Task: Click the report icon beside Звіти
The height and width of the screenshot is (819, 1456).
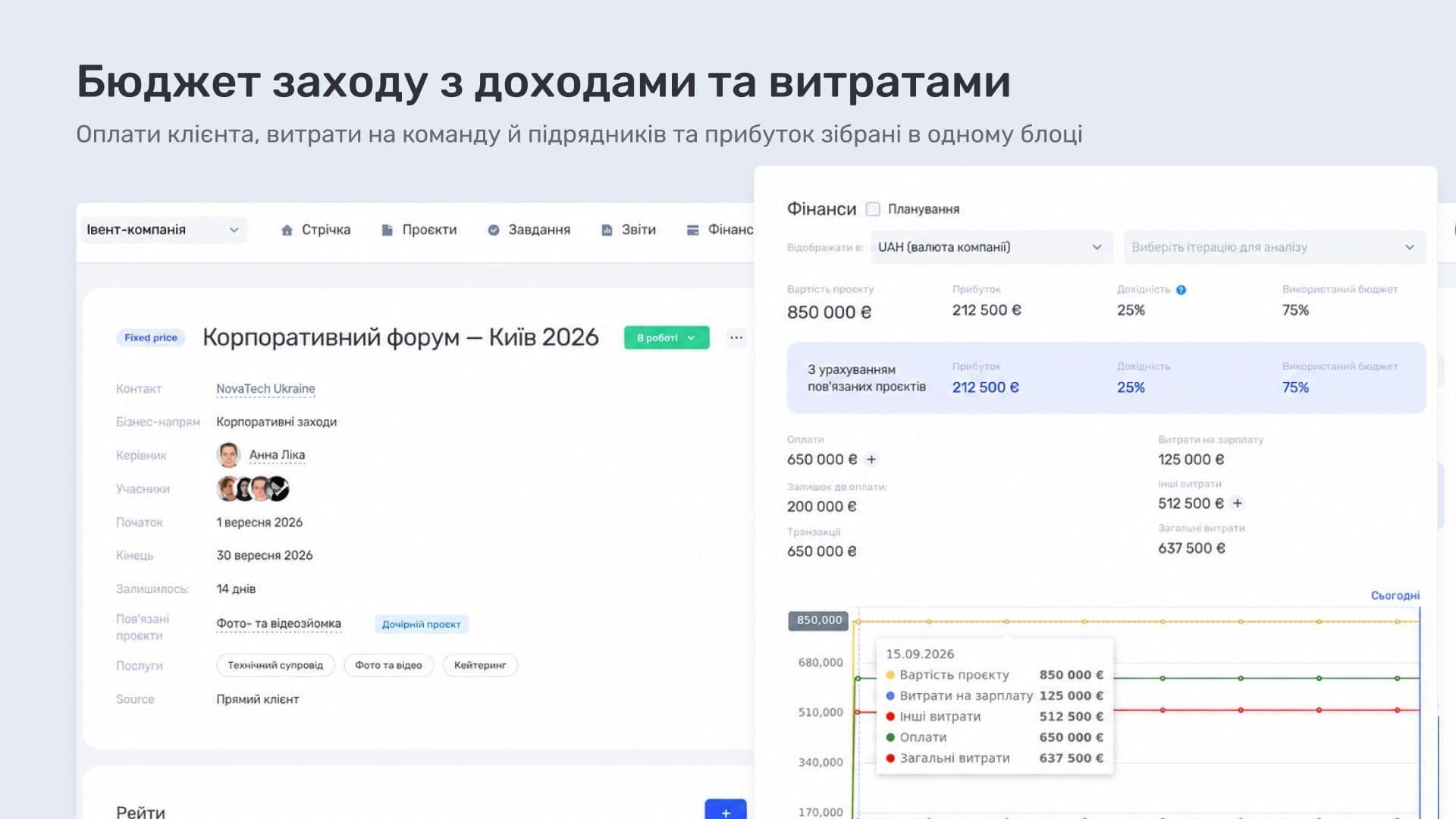Action: click(x=607, y=230)
